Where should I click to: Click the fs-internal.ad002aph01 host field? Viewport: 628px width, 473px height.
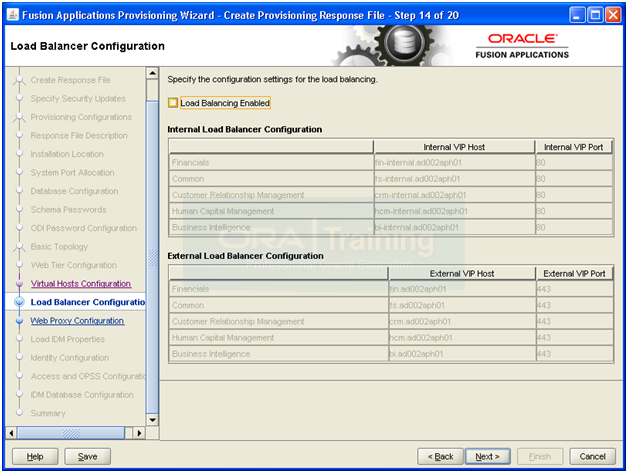pos(454,179)
